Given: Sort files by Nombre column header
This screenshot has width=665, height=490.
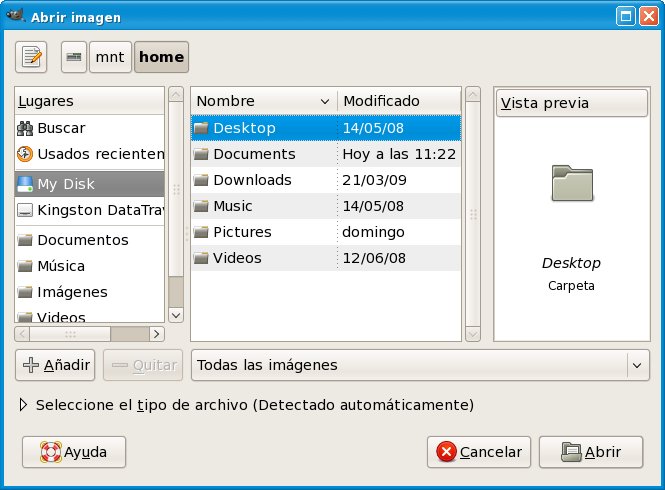Looking at the screenshot, I should point(263,101).
